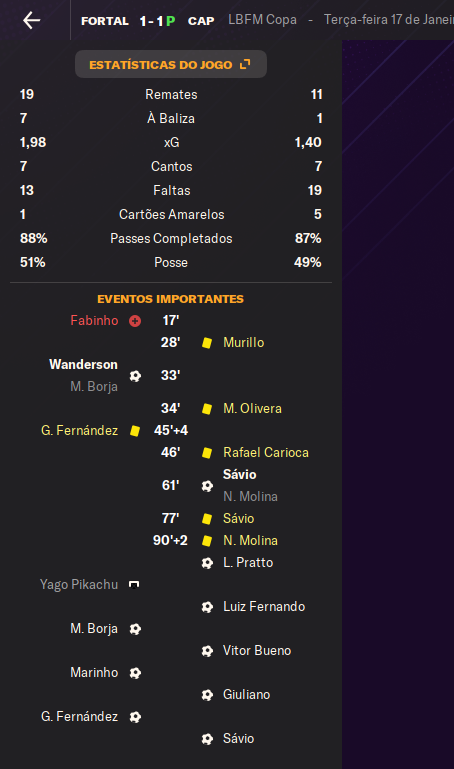This screenshot has width=454, height=769.
Task: Open the player link Wanderson
Action: tap(83, 364)
